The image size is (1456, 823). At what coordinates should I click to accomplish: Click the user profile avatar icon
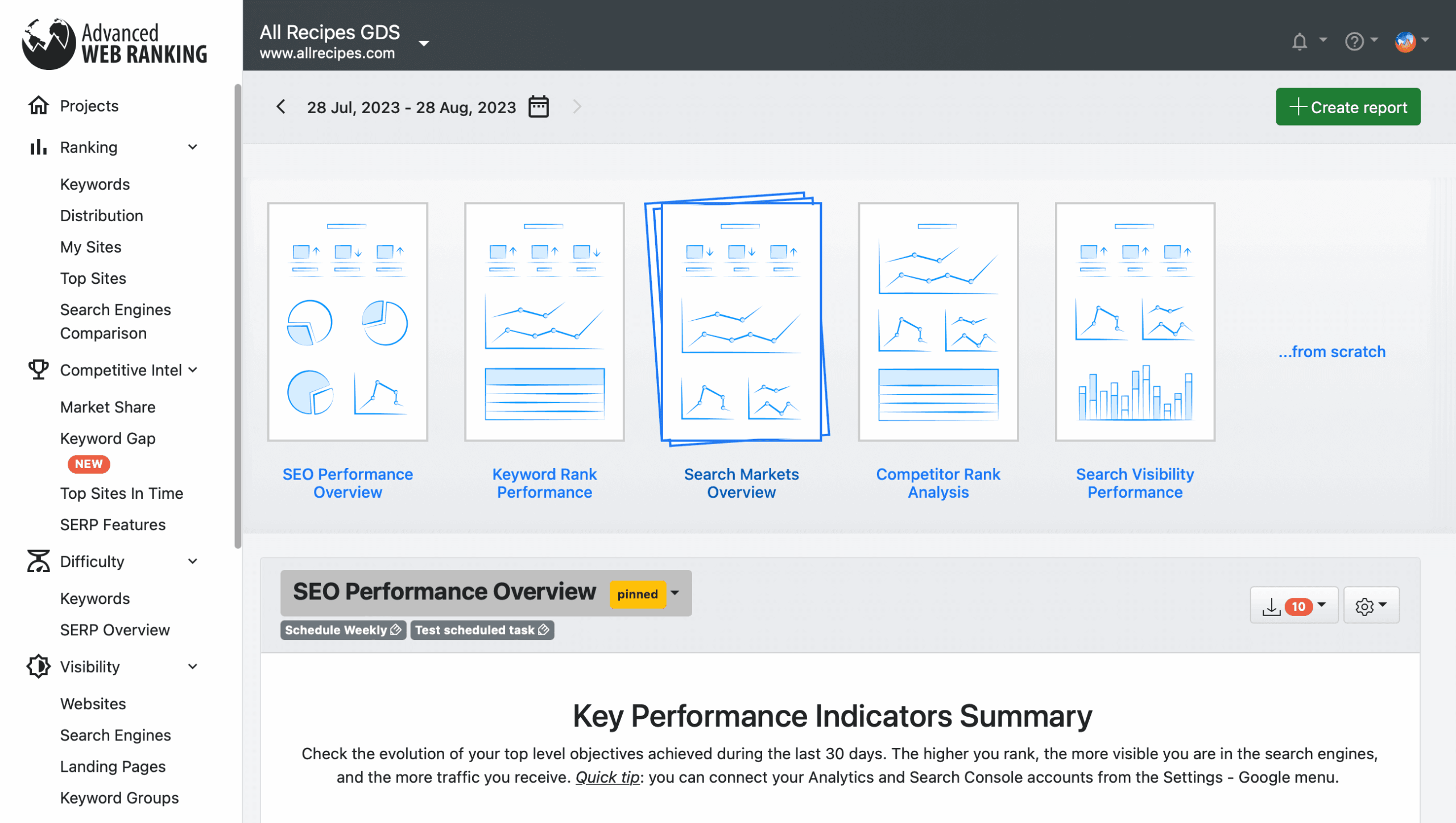click(x=1405, y=41)
